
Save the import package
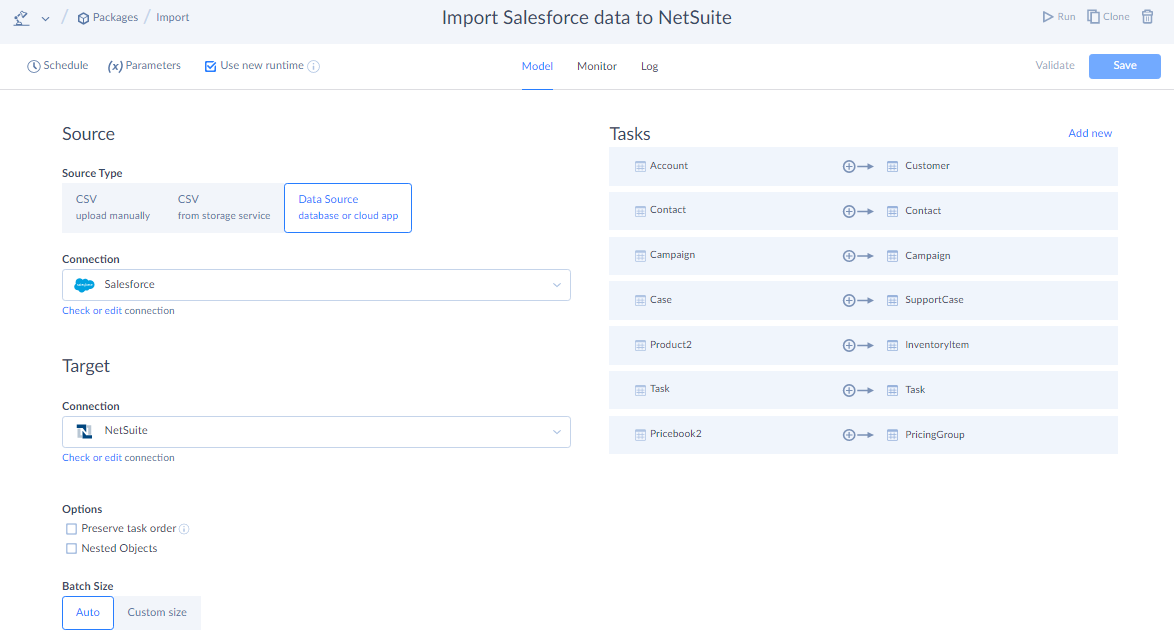click(1125, 66)
